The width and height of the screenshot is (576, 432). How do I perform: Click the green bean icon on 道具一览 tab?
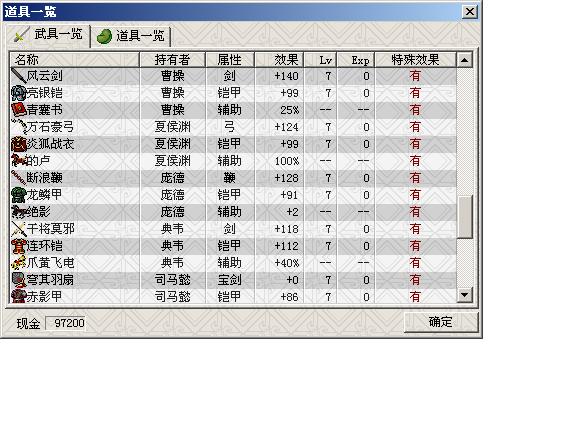click(104, 37)
